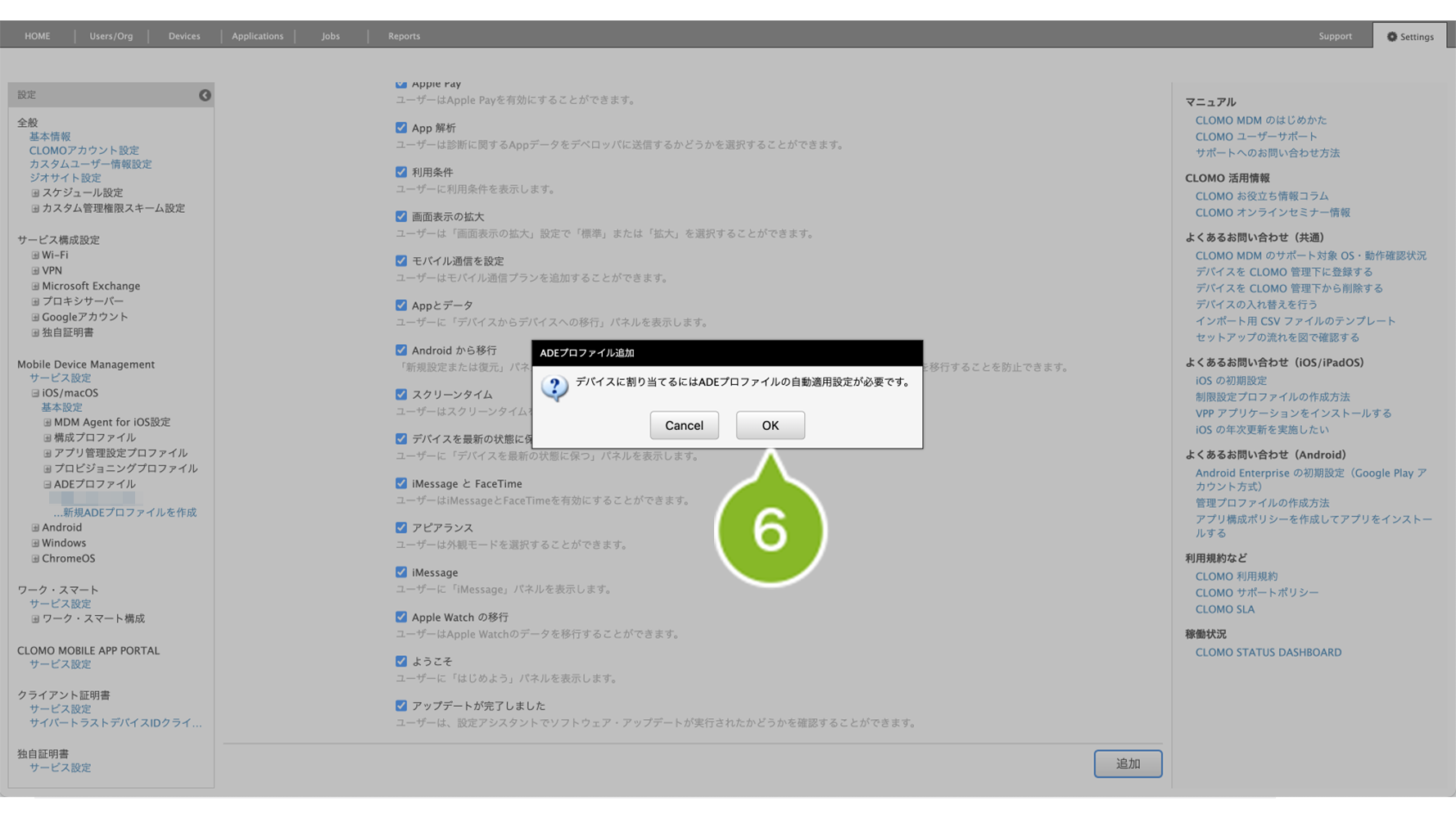Select 新規ADEプロファイルを作成 in sidebar
The width and height of the screenshot is (1456, 819).
pyautogui.click(x=129, y=513)
